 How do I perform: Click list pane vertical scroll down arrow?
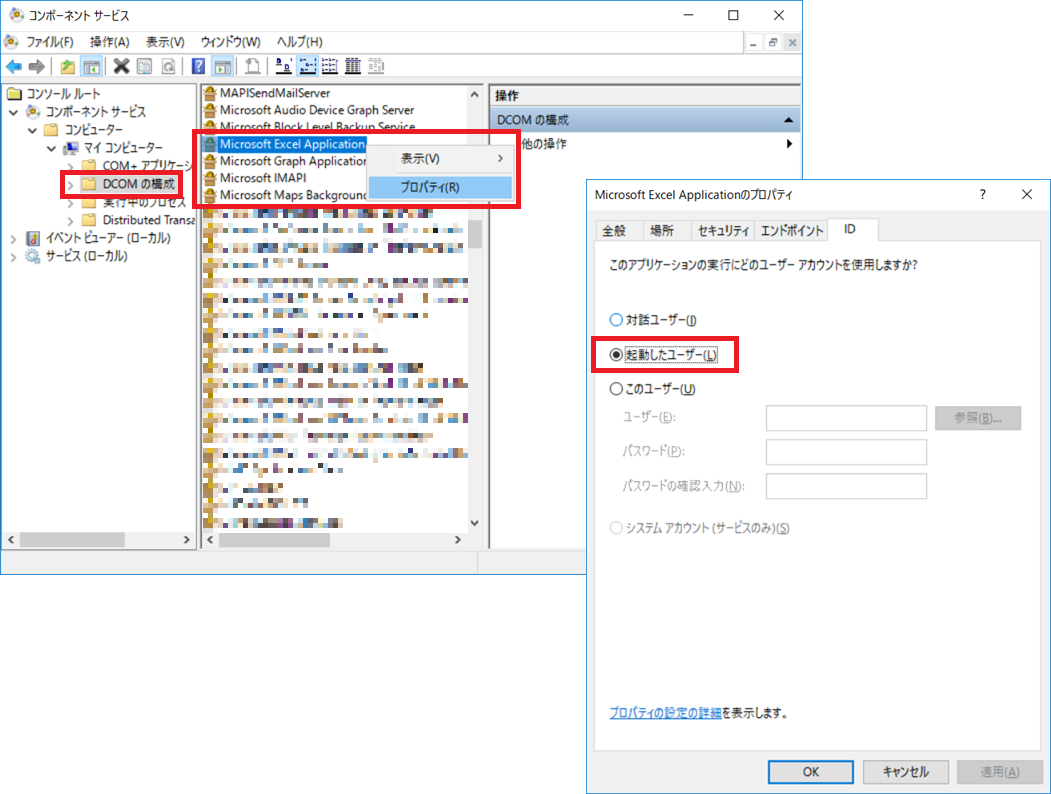[475, 523]
